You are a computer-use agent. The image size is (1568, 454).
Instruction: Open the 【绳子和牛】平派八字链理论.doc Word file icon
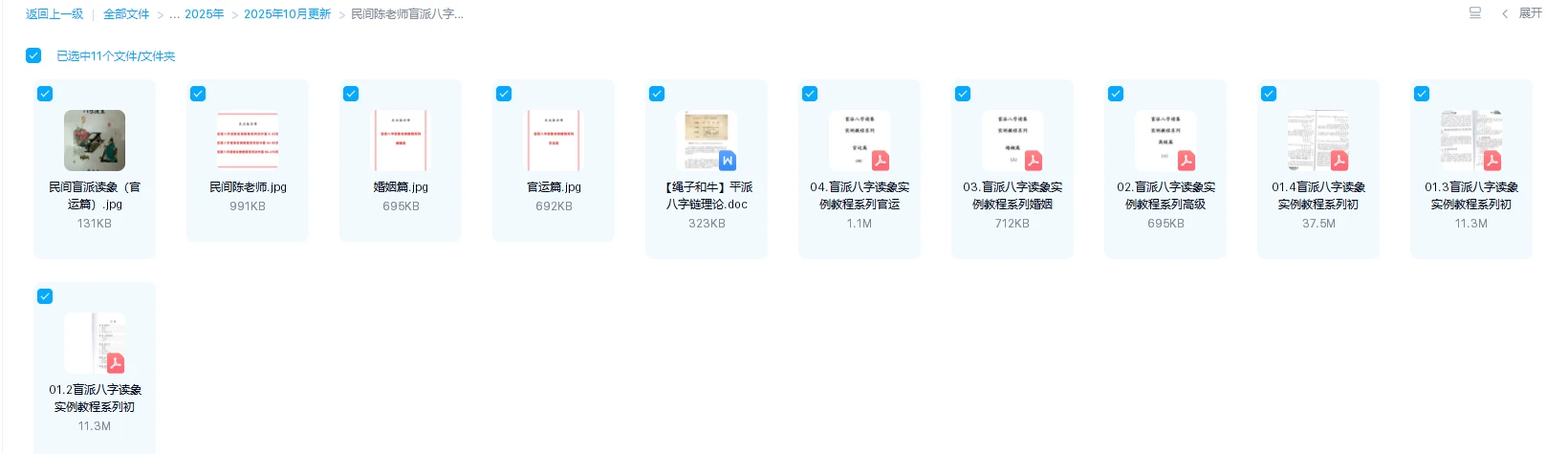click(x=707, y=141)
